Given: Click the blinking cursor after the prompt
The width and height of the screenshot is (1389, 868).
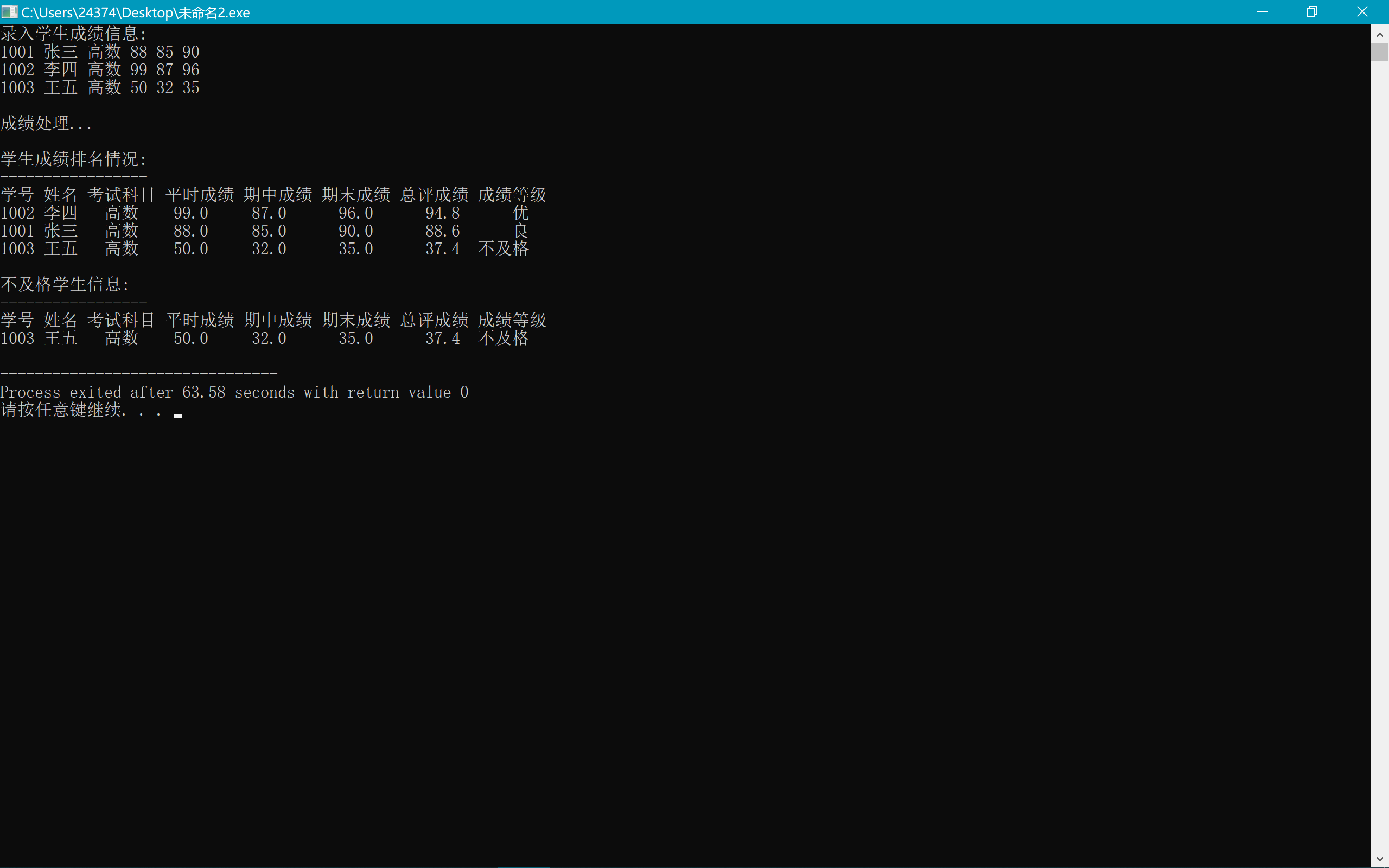Looking at the screenshot, I should point(178,416).
